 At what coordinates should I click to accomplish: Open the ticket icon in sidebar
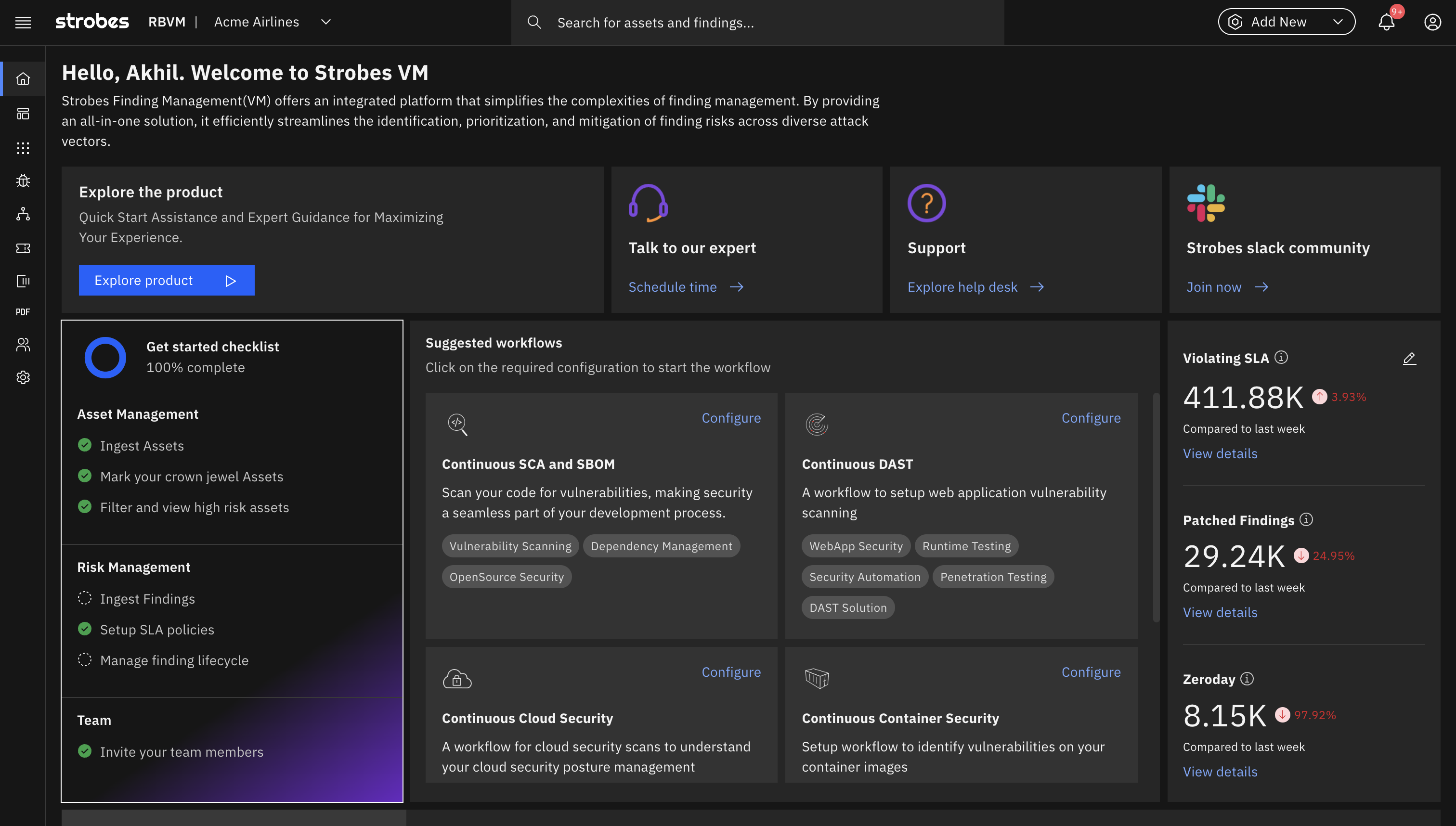[x=23, y=248]
